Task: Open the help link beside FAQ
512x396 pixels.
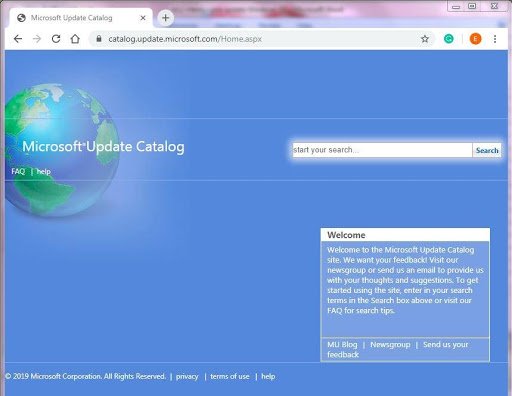Action: tap(43, 171)
